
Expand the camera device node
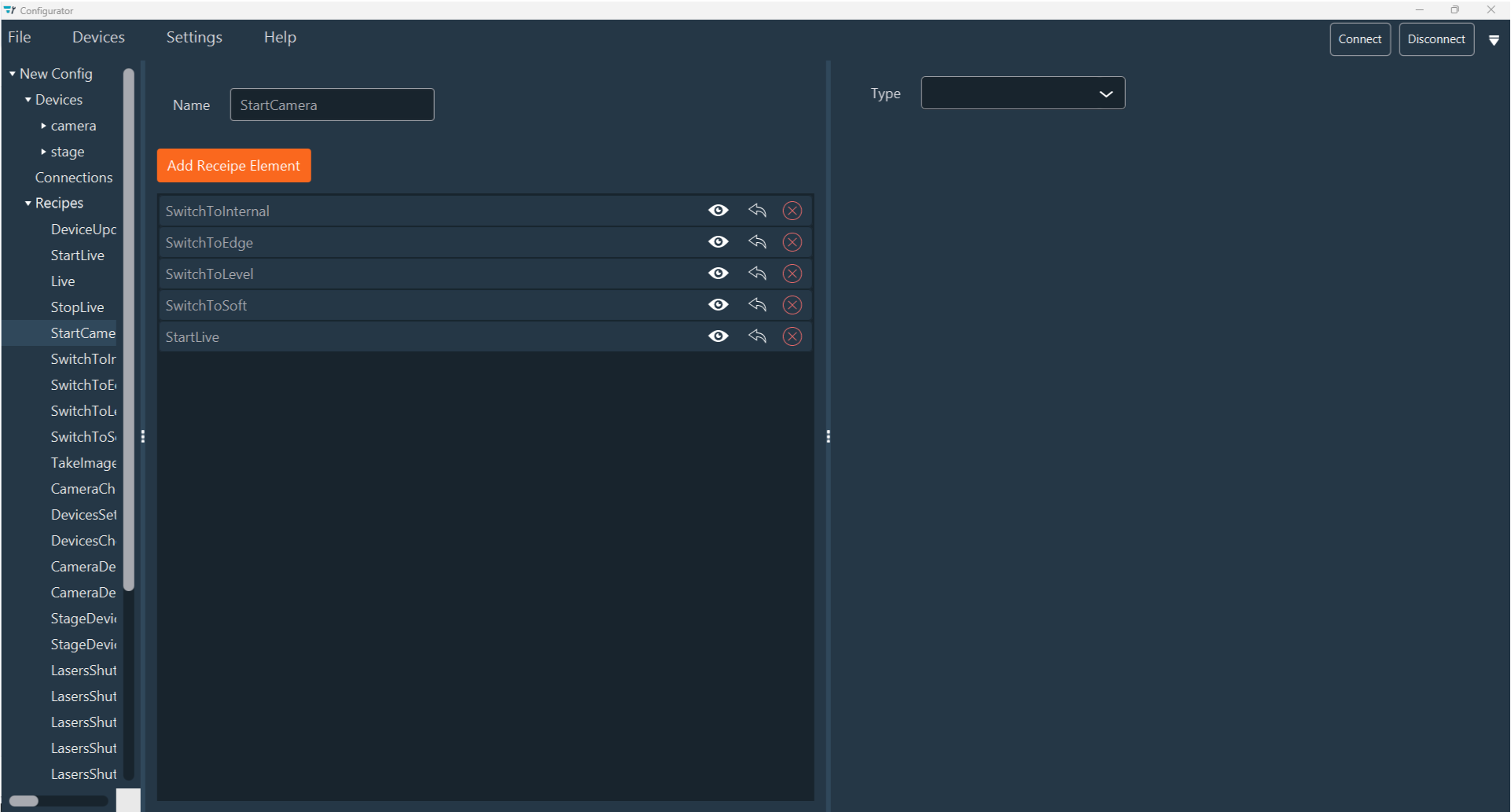click(43, 126)
